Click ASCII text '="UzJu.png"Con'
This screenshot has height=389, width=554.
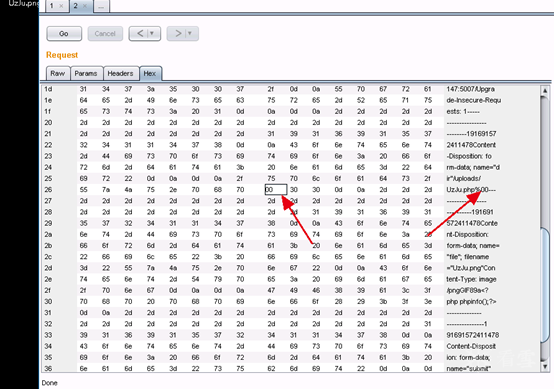[471, 268]
